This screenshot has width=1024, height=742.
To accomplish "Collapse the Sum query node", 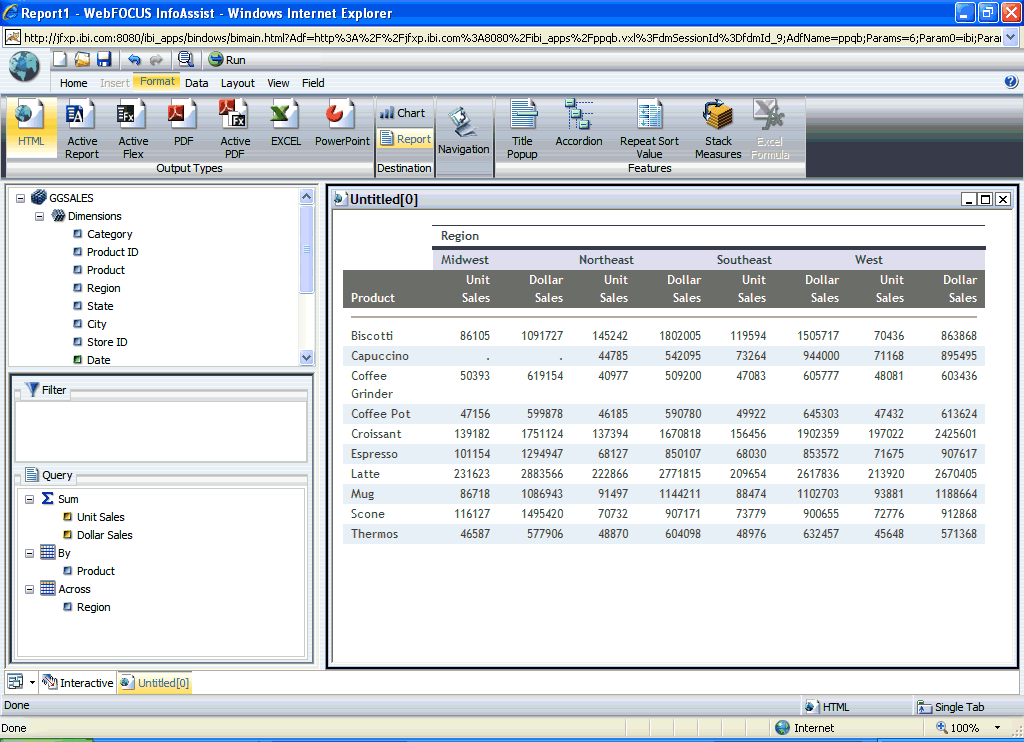I will (x=29, y=499).
